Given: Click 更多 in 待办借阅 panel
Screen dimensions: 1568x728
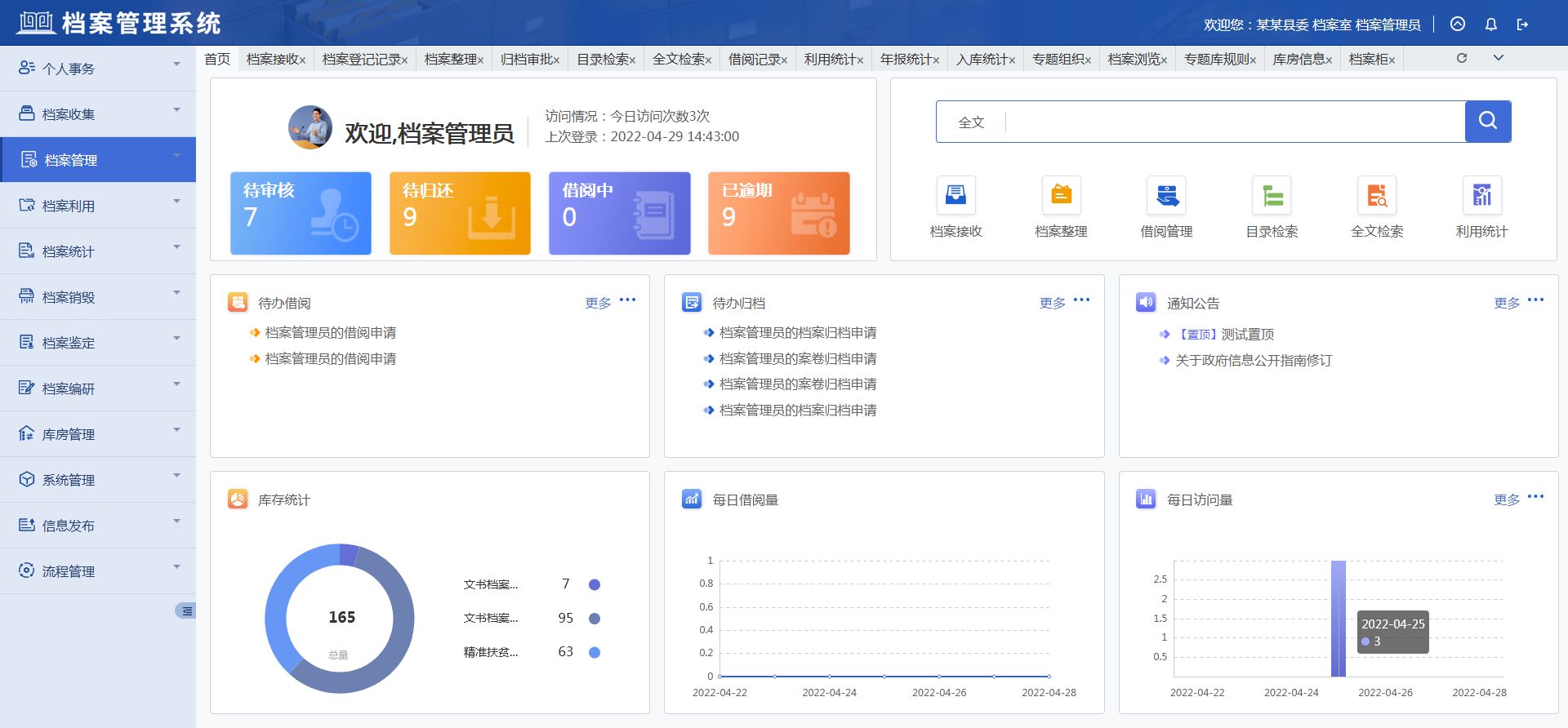Looking at the screenshot, I should (598, 303).
